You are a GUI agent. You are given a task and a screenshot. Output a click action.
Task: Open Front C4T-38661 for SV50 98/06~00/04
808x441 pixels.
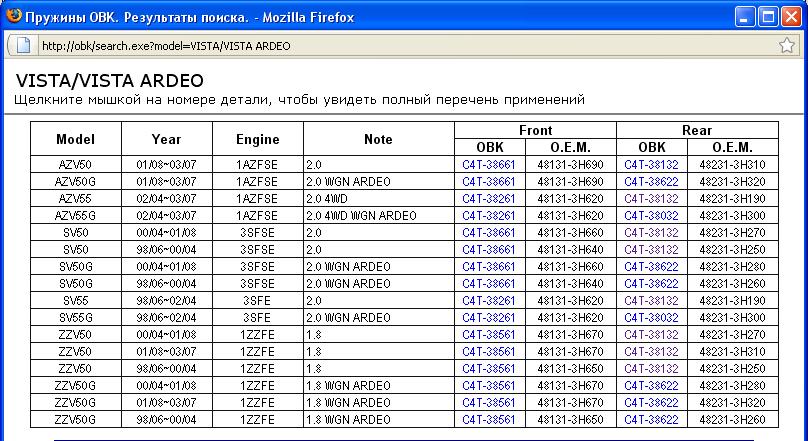tap(488, 250)
